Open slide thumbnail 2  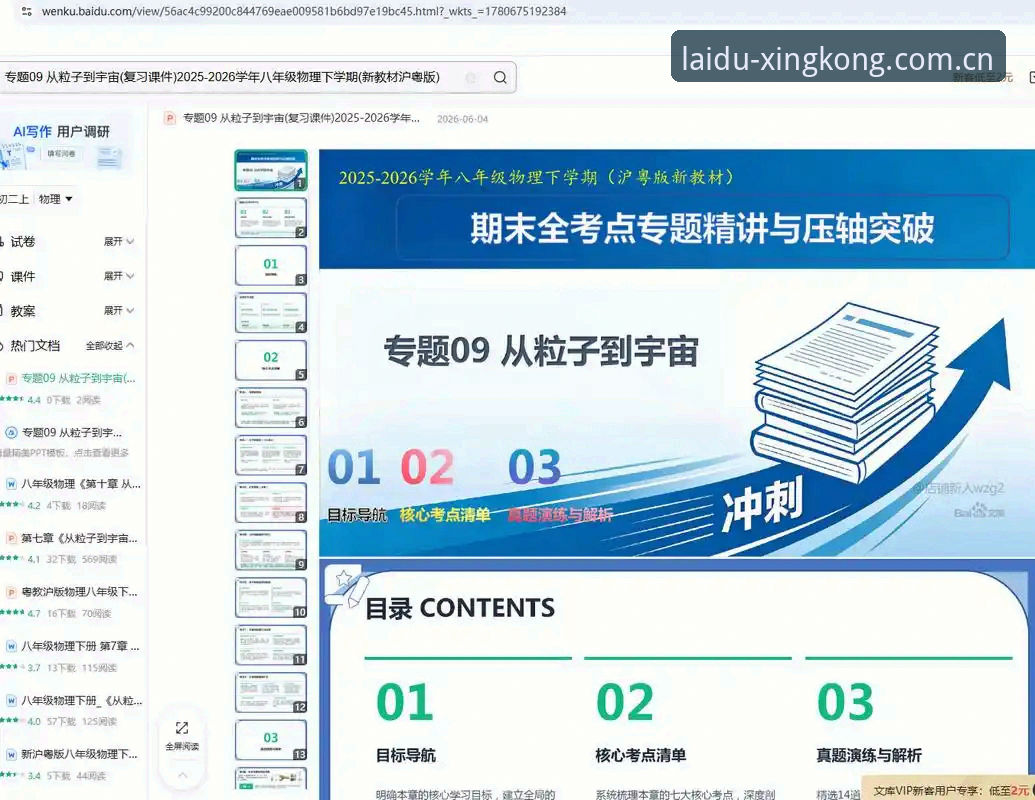271,218
